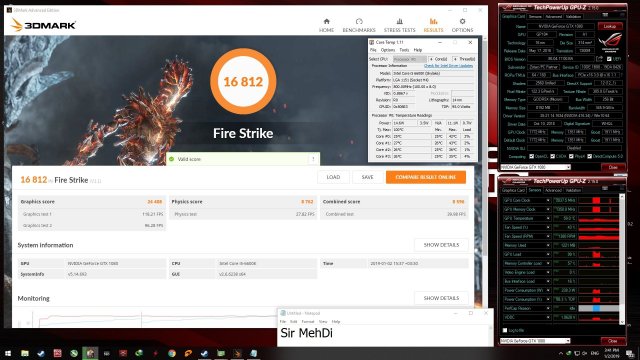Open GPU selector dropdown in GPU-Z Sensors window
Screen dimensions: 640x360
point(535,341)
